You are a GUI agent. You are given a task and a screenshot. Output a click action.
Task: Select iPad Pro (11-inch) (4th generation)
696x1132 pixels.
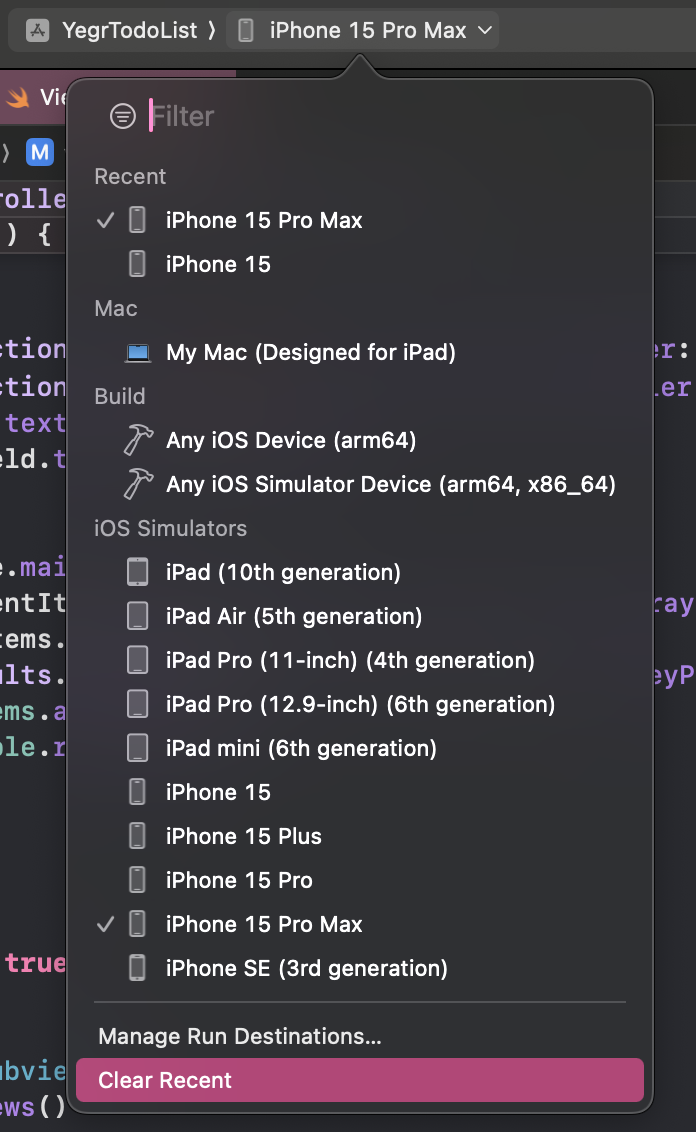[x=360, y=661]
